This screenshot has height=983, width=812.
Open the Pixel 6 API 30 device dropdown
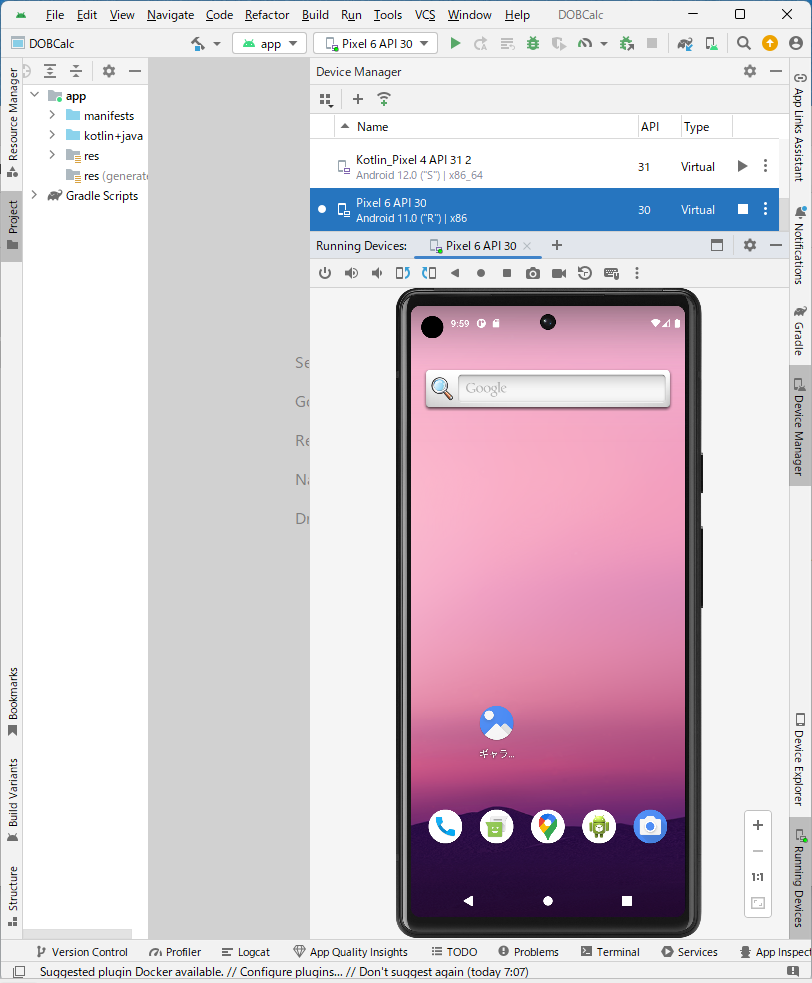click(x=376, y=43)
